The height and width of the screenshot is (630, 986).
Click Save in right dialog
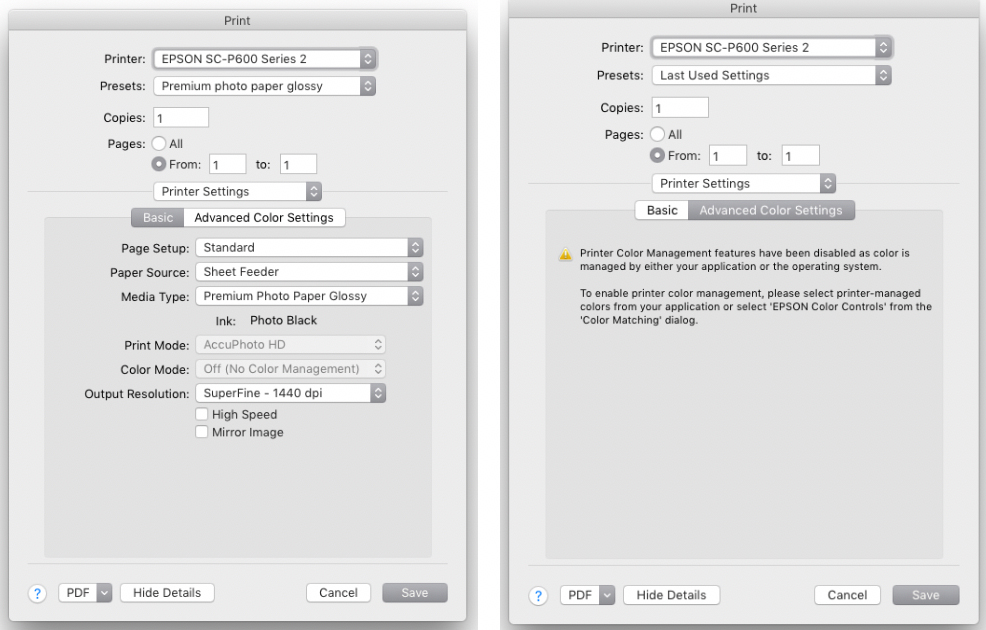tap(926, 595)
